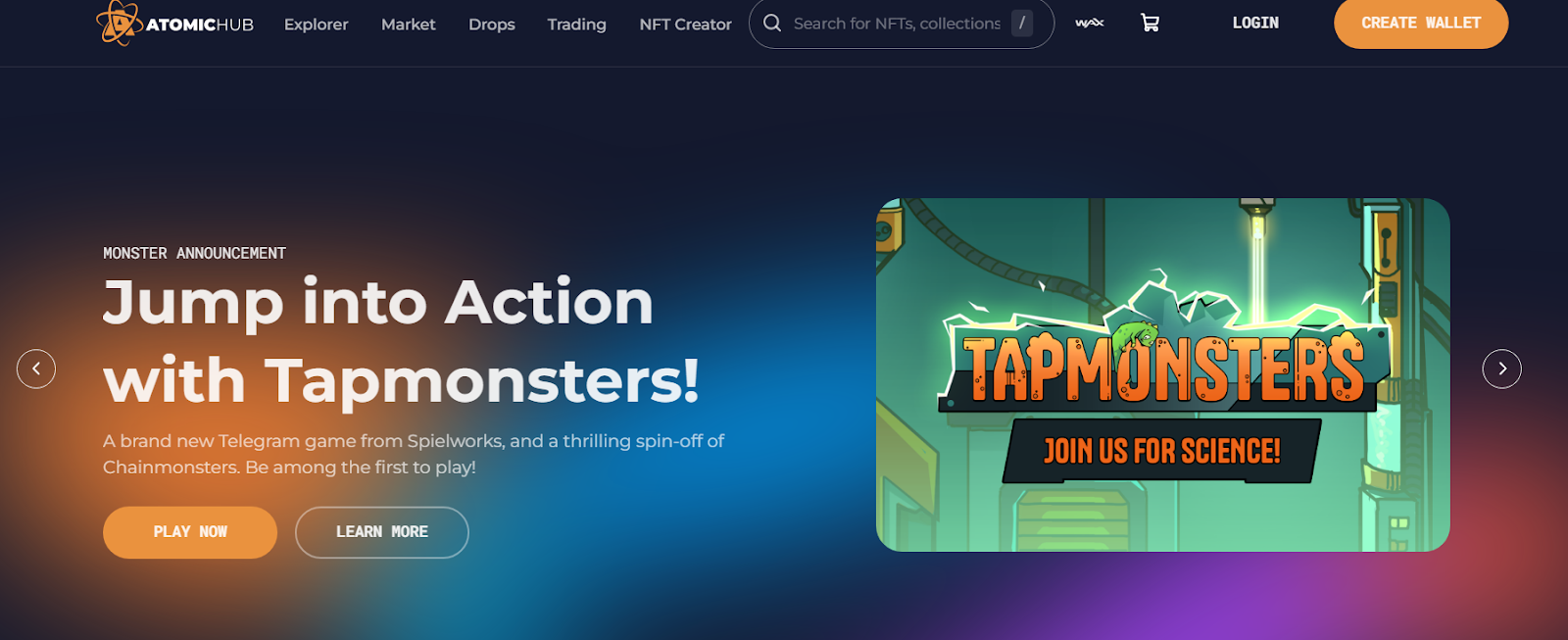Click the MONSTER ANNOUNCEMENT label
The width and height of the screenshot is (1568, 640).
[x=194, y=253]
